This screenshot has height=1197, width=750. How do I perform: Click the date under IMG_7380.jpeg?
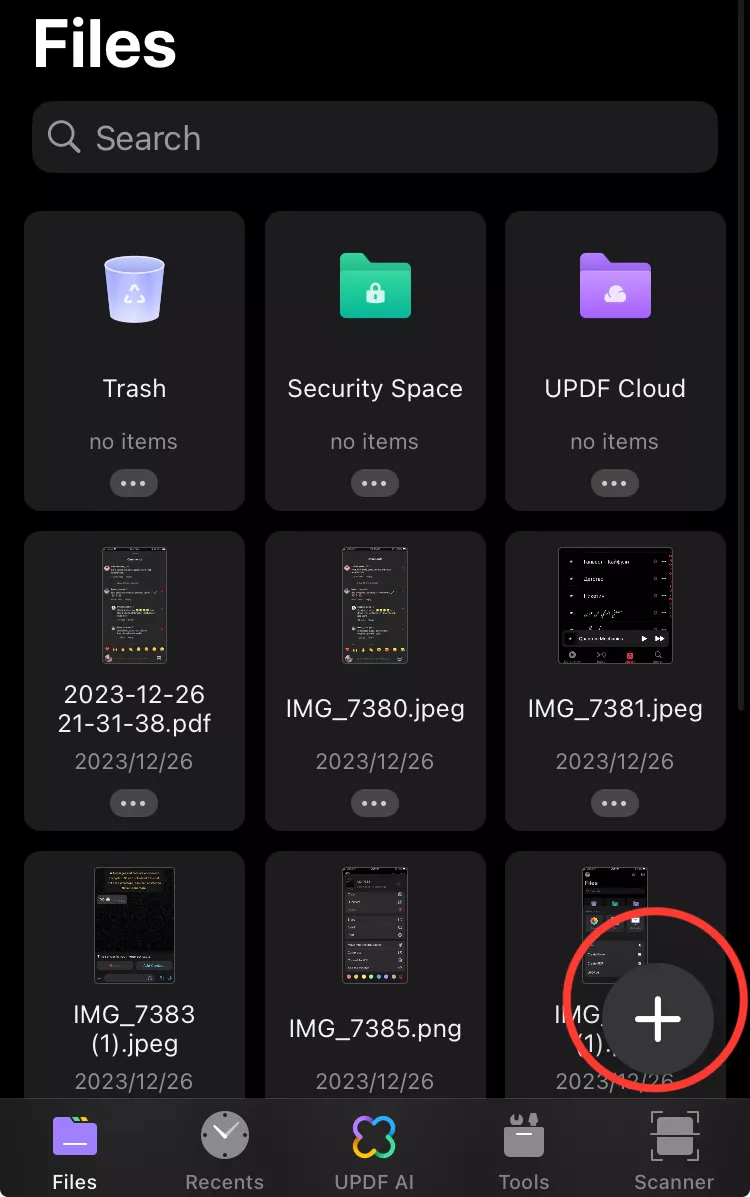point(375,762)
